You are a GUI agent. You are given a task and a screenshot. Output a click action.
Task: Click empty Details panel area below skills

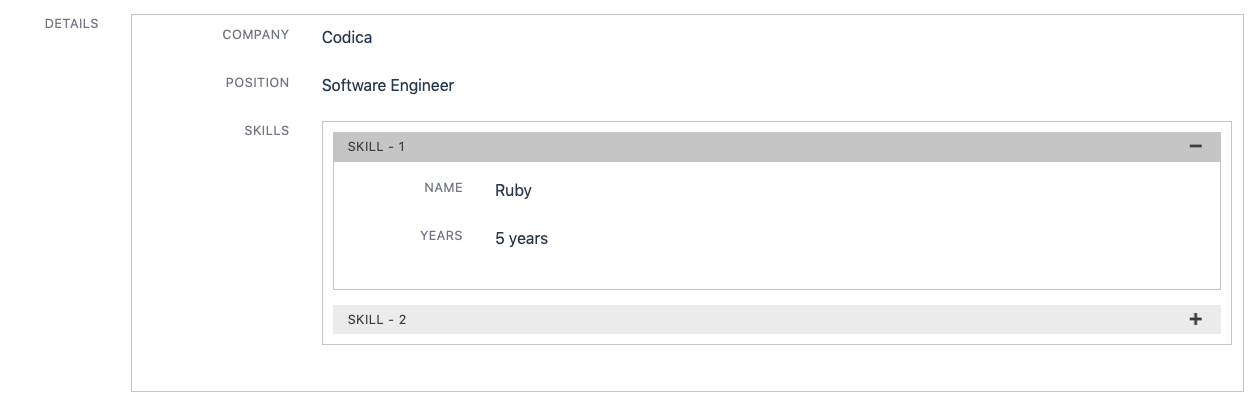point(687,368)
